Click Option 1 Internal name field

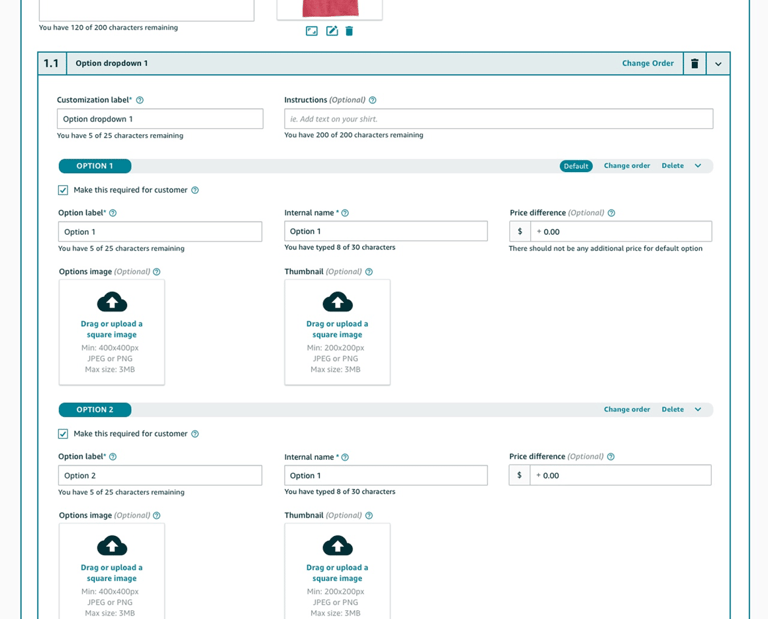(x=386, y=231)
